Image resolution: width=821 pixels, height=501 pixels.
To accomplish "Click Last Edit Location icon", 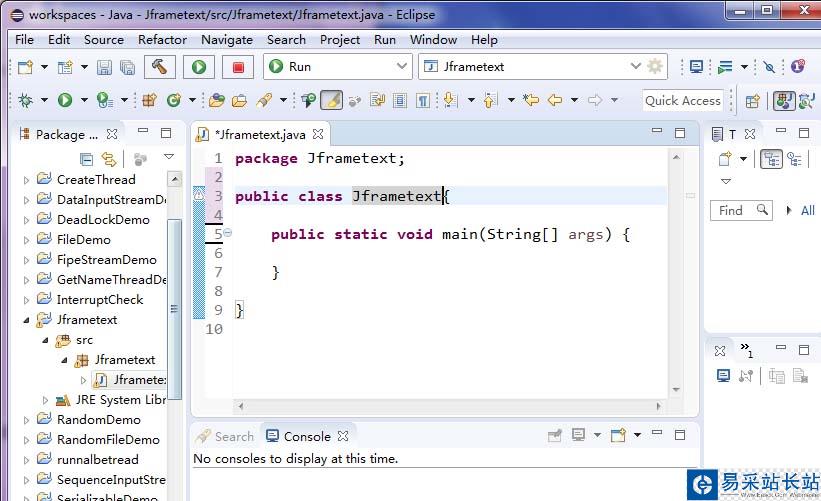I will 531,99.
